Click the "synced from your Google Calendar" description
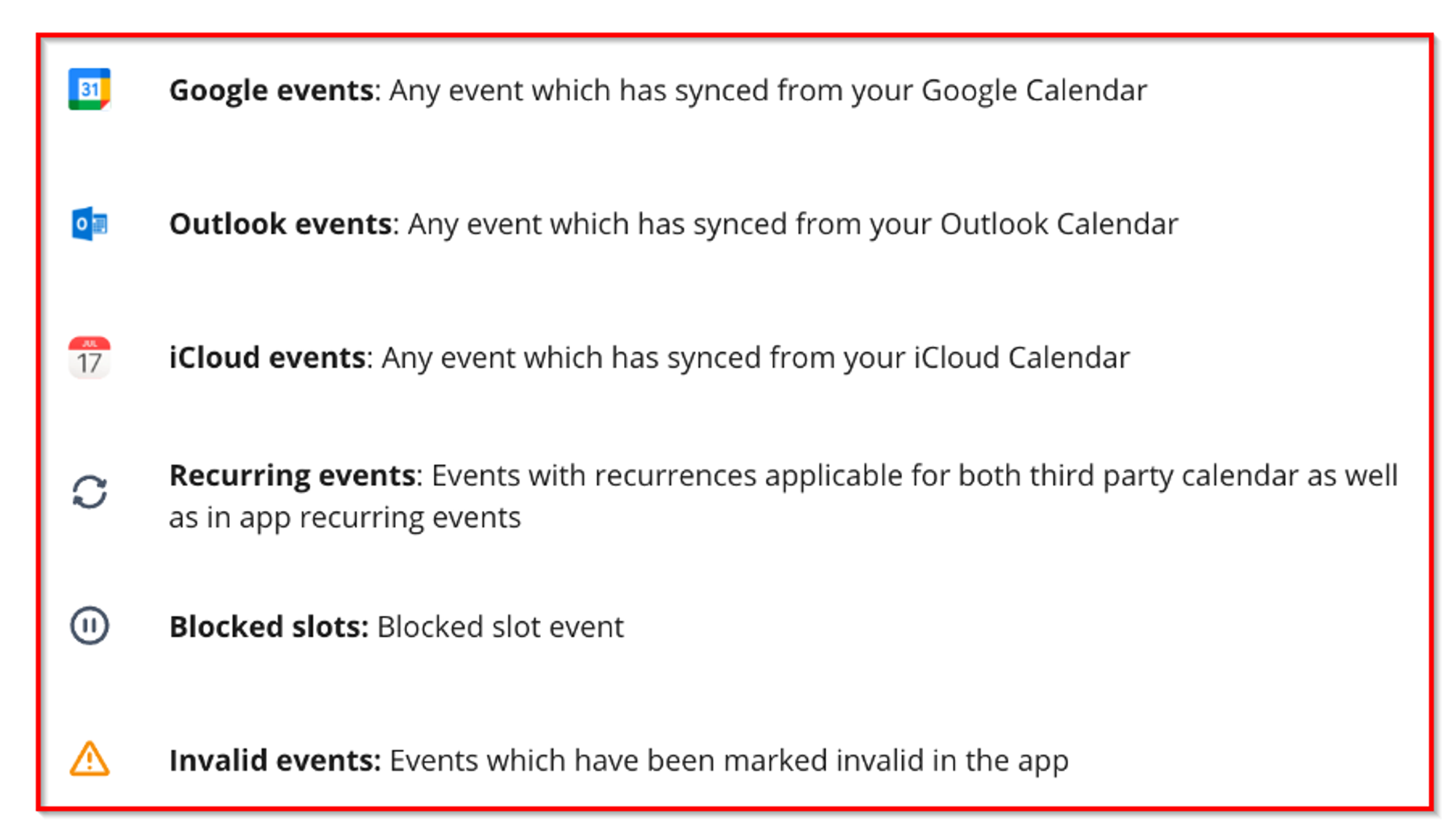1456x837 pixels. tap(768, 91)
